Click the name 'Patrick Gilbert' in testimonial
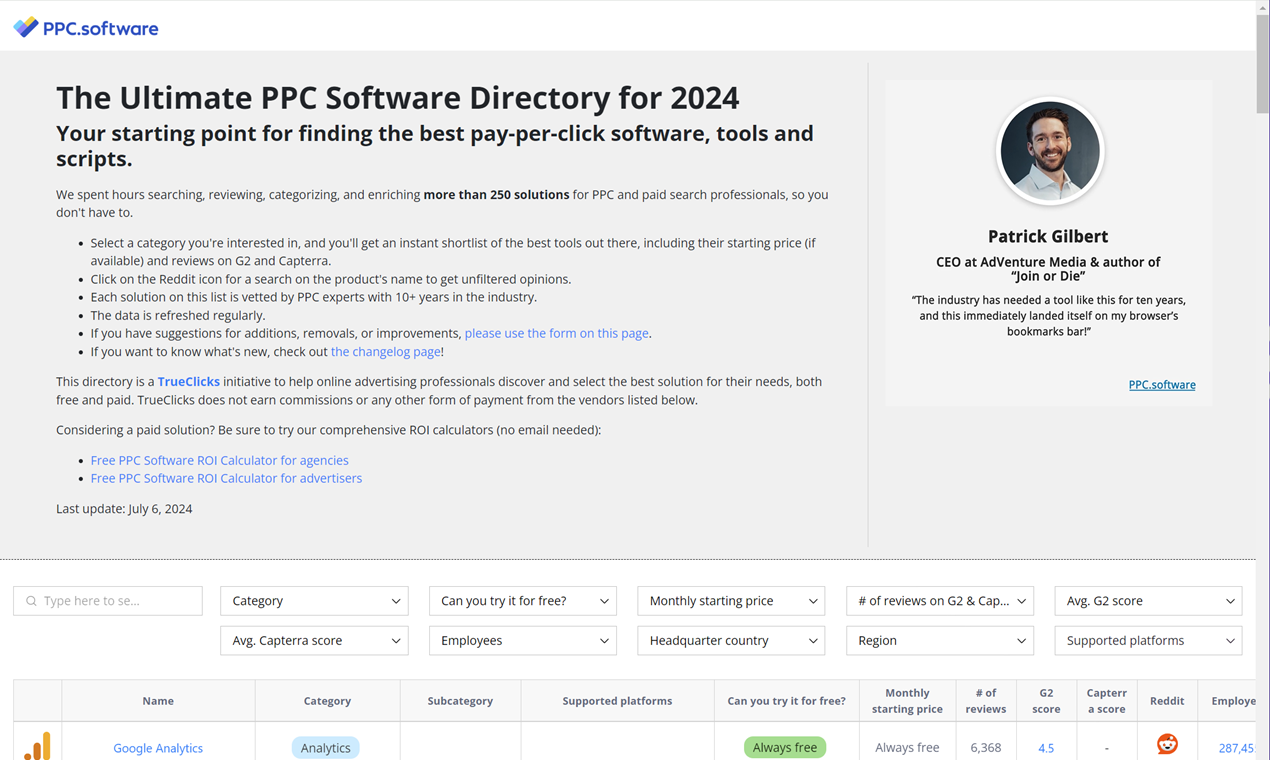1270x760 pixels. pos(1048,237)
